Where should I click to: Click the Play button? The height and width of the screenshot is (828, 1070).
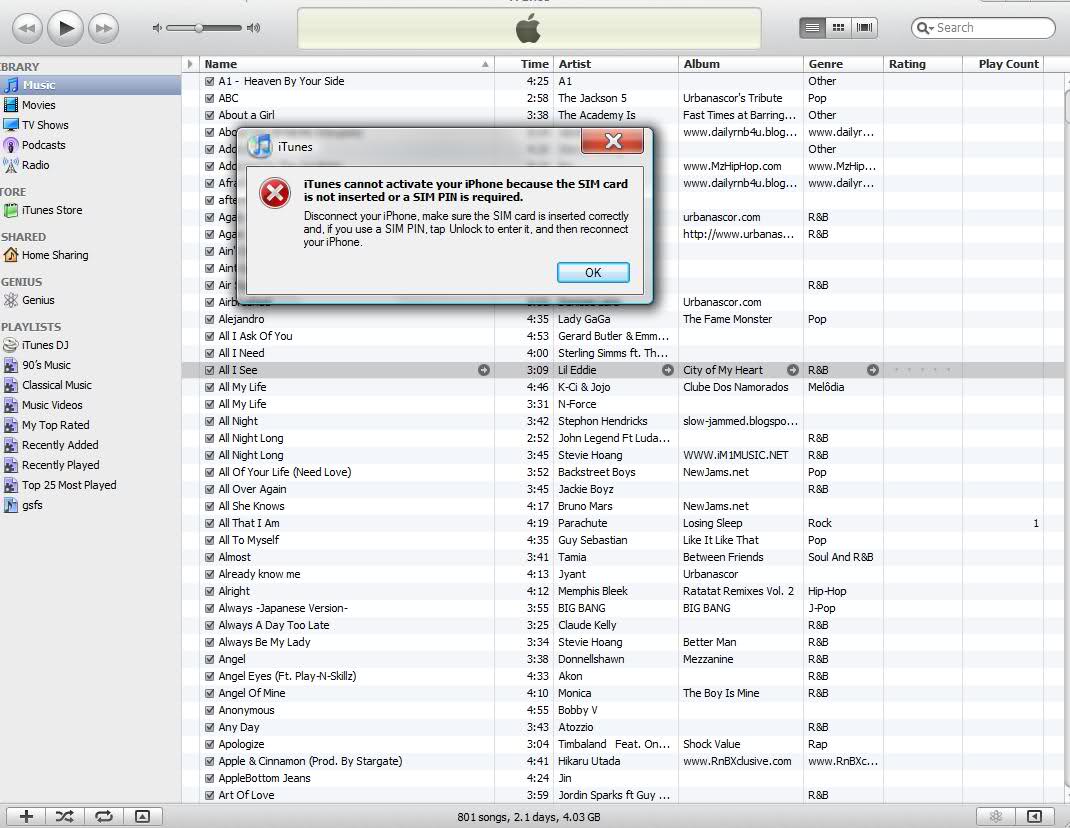pyautogui.click(x=66, y=28)
